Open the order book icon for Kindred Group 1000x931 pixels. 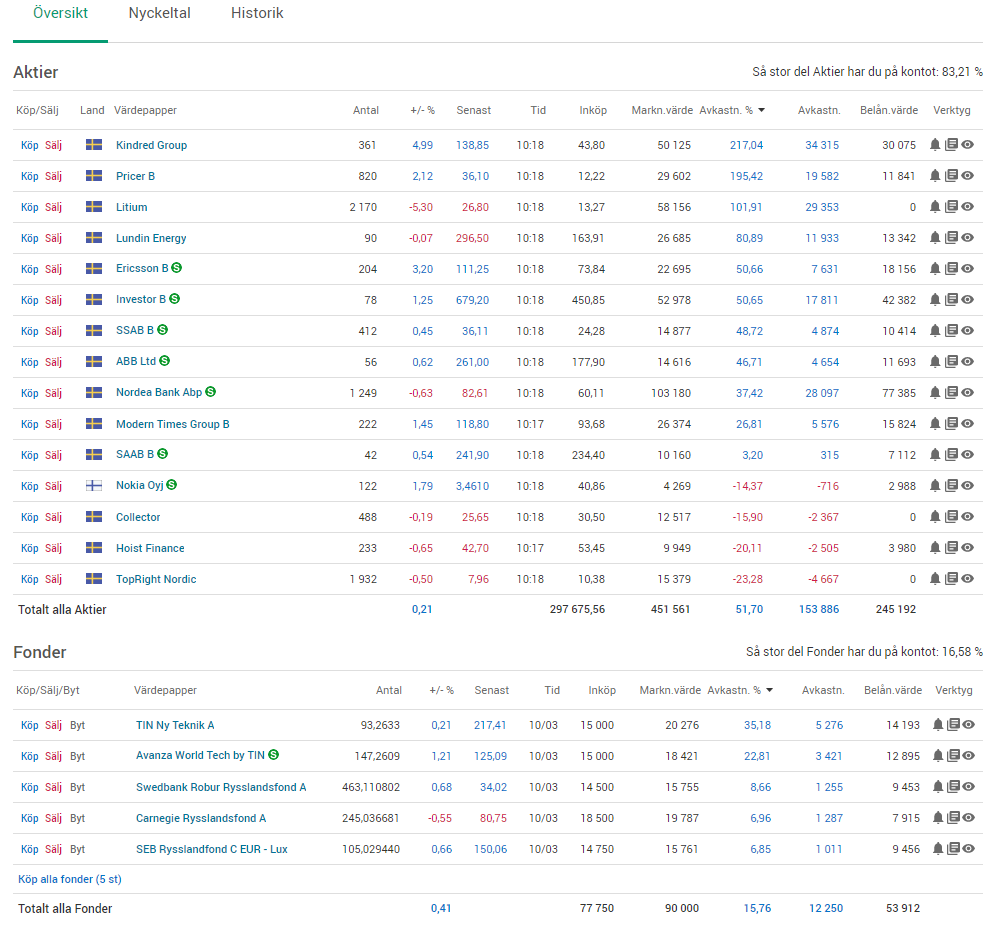[951, 145]
